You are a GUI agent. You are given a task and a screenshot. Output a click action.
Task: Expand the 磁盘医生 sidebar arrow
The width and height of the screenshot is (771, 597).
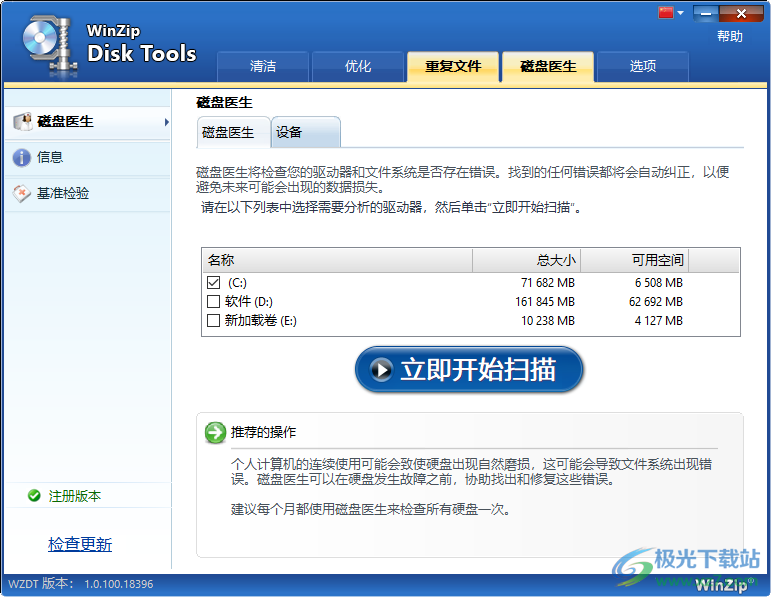(x=167, y=122)
